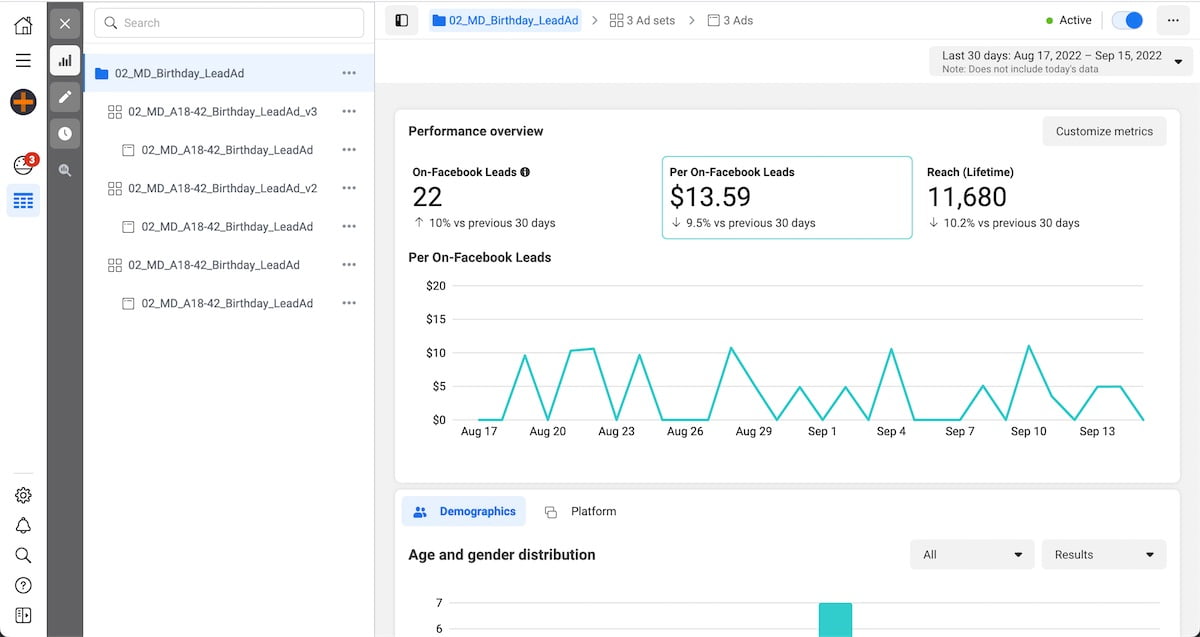The height and width of the screenshot is (637, 1200).
Task: Click the Customize metrics button
Action: pos(1104,131)
